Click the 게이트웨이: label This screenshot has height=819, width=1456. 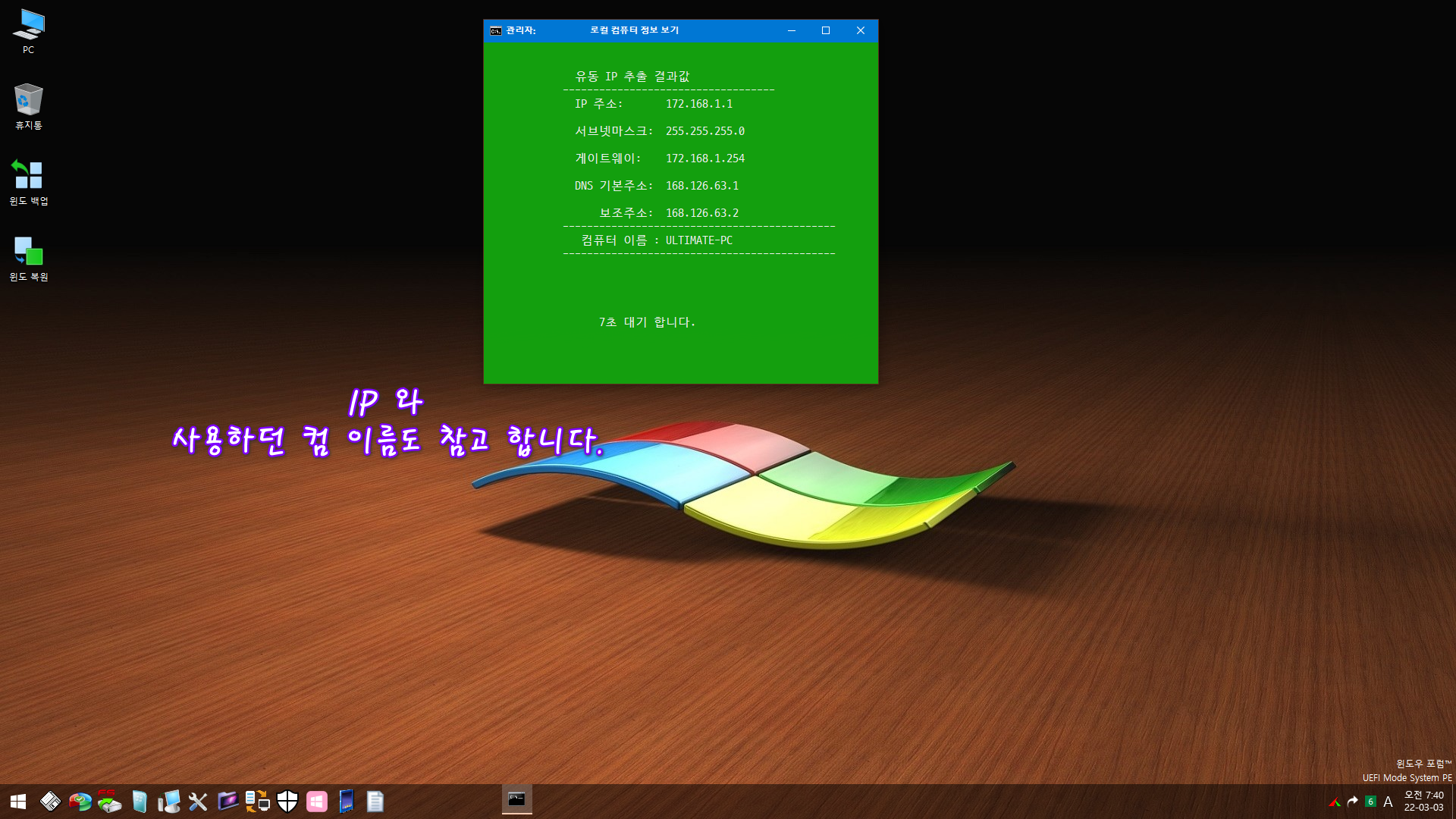607,158
